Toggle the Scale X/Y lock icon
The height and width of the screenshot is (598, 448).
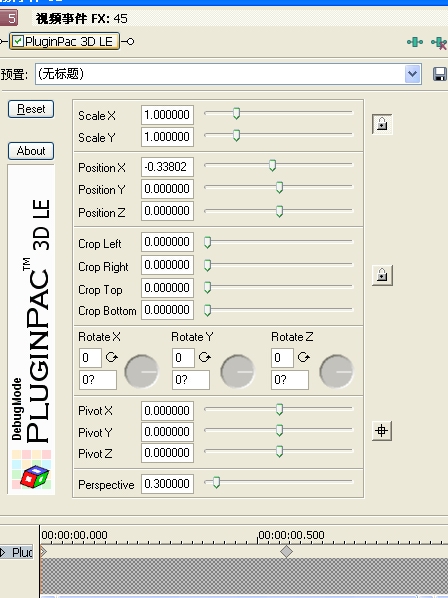(382, 124)
